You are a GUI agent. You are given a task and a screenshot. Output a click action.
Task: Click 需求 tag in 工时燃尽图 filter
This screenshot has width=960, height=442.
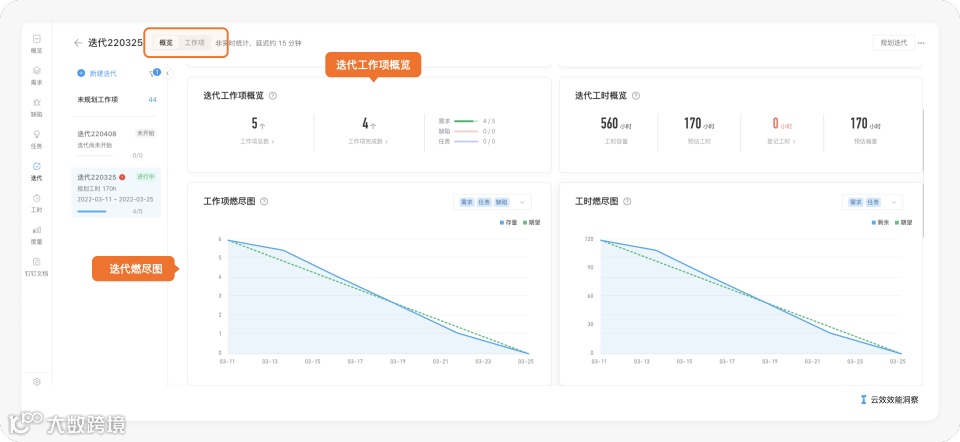coord(855,202)
